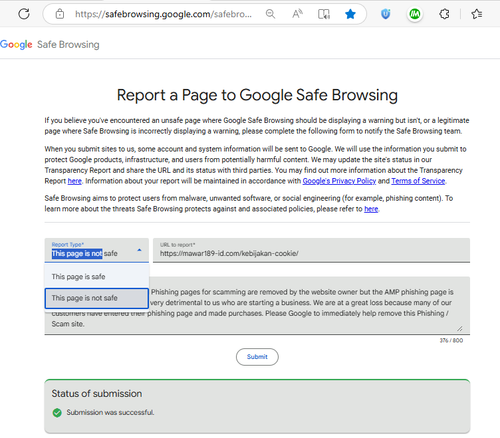500x438 pixels.
Task: Click the Transparency Report 'here' link
Action: [x=75, y=181]
